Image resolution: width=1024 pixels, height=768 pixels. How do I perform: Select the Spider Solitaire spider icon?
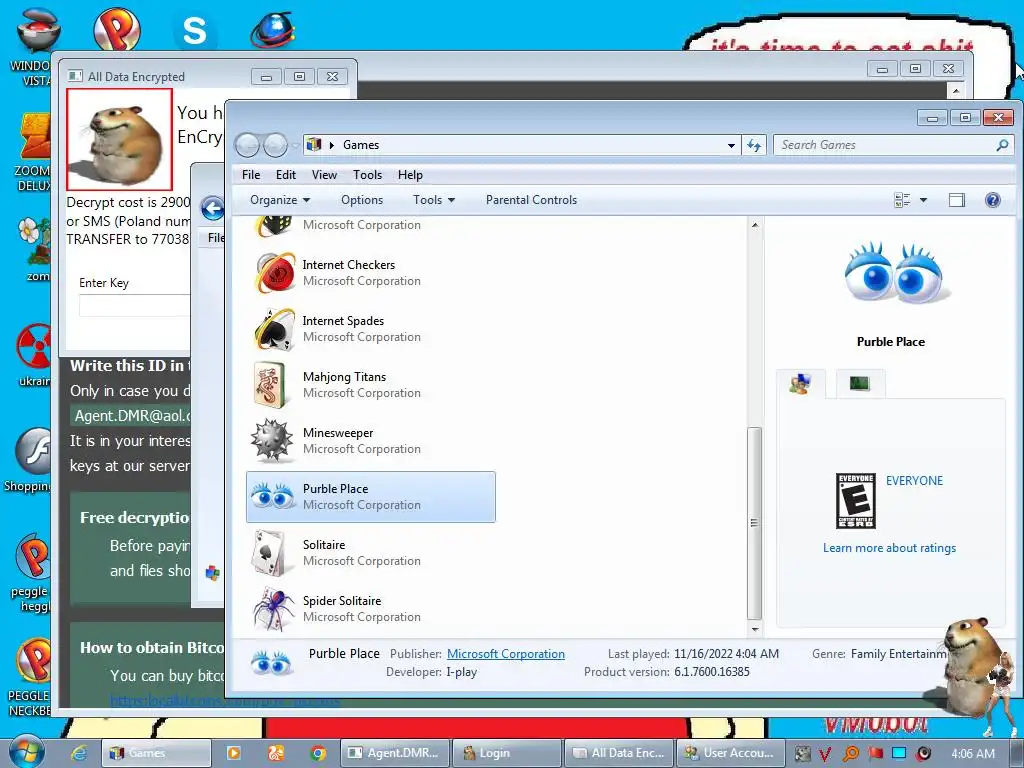pos(272,609)
